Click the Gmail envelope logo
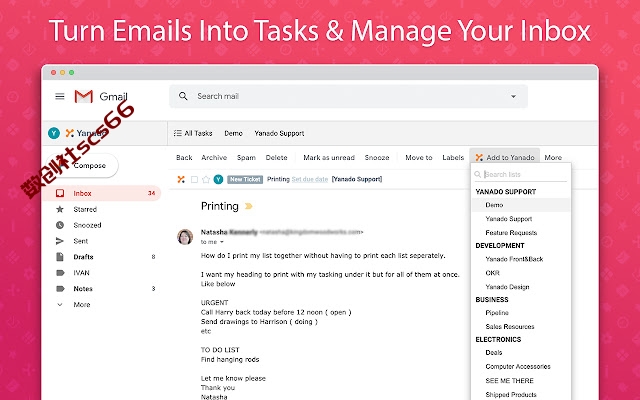The width and height of the screenshot is (640, 400). point(84,96)
